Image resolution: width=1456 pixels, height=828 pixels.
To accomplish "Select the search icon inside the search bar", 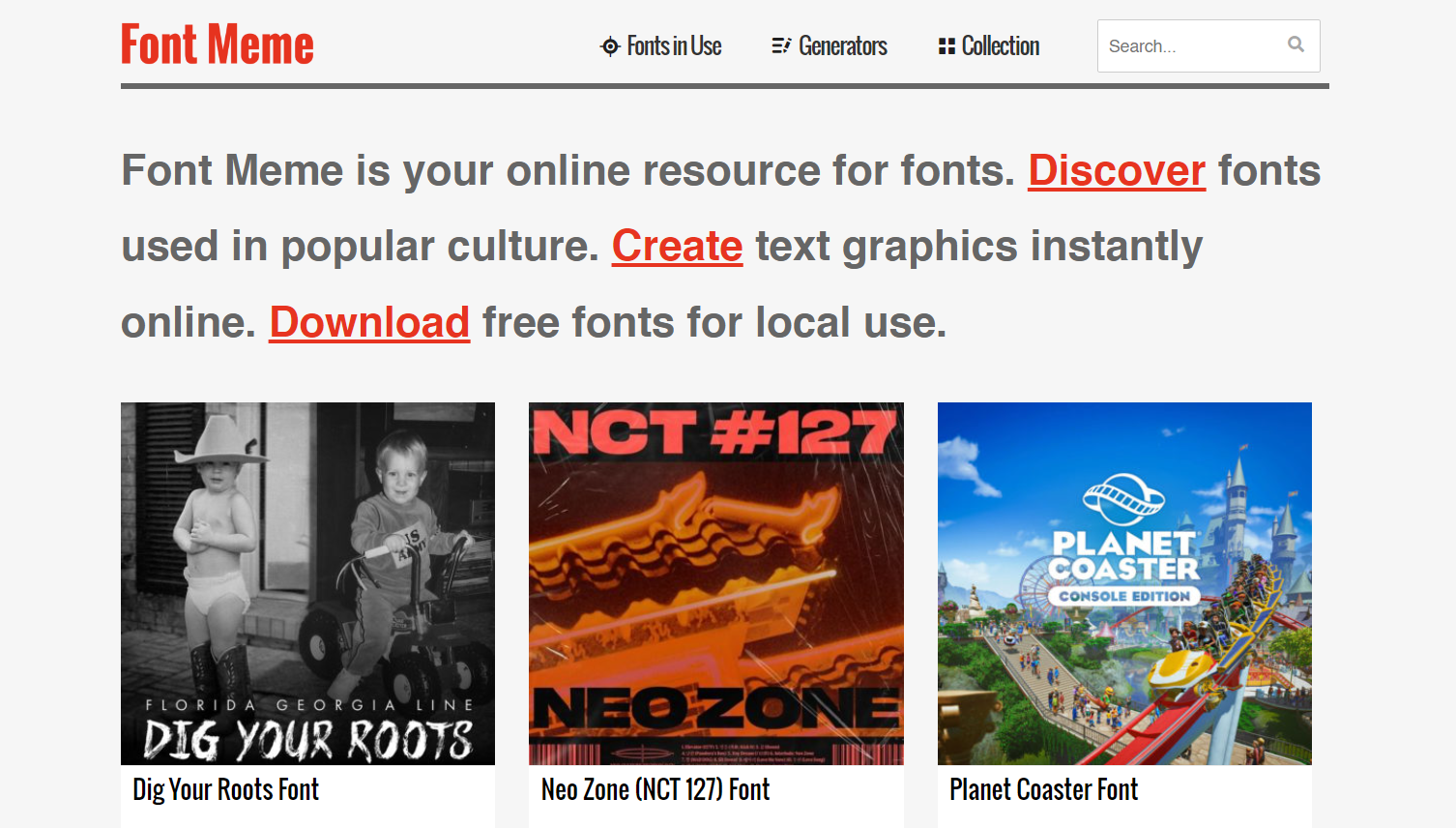I will click(1296, 44).
